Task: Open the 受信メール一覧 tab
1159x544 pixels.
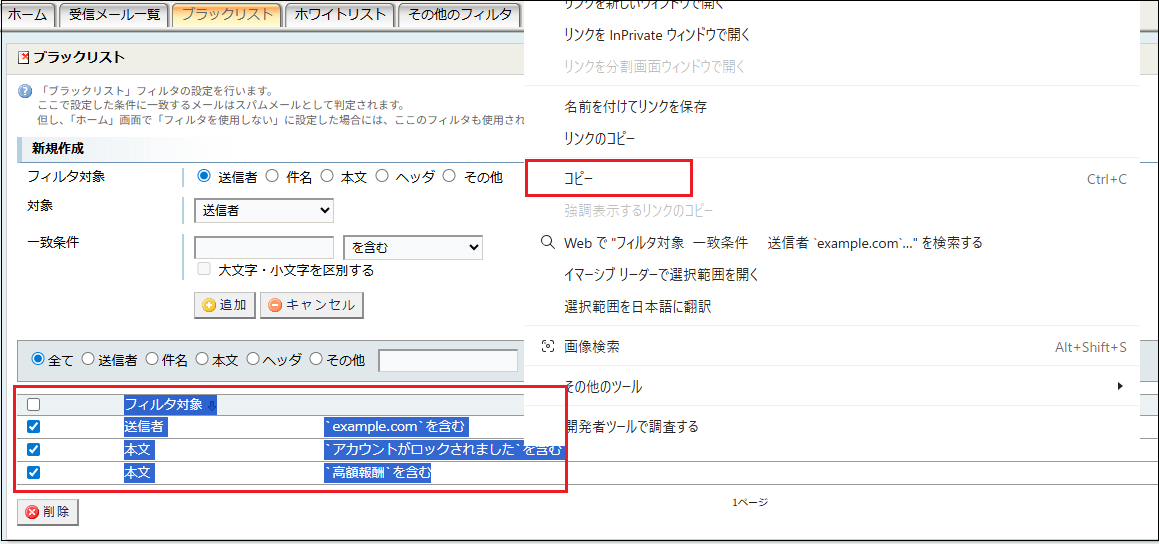Action: (x=114, y=14)
